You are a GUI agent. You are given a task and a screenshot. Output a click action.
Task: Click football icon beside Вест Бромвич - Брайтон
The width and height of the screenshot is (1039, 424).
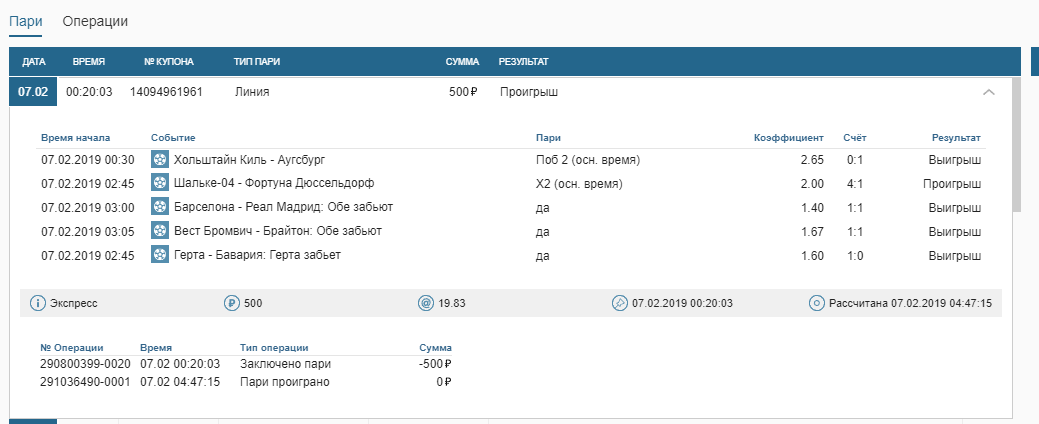click(x=160, y=231)
